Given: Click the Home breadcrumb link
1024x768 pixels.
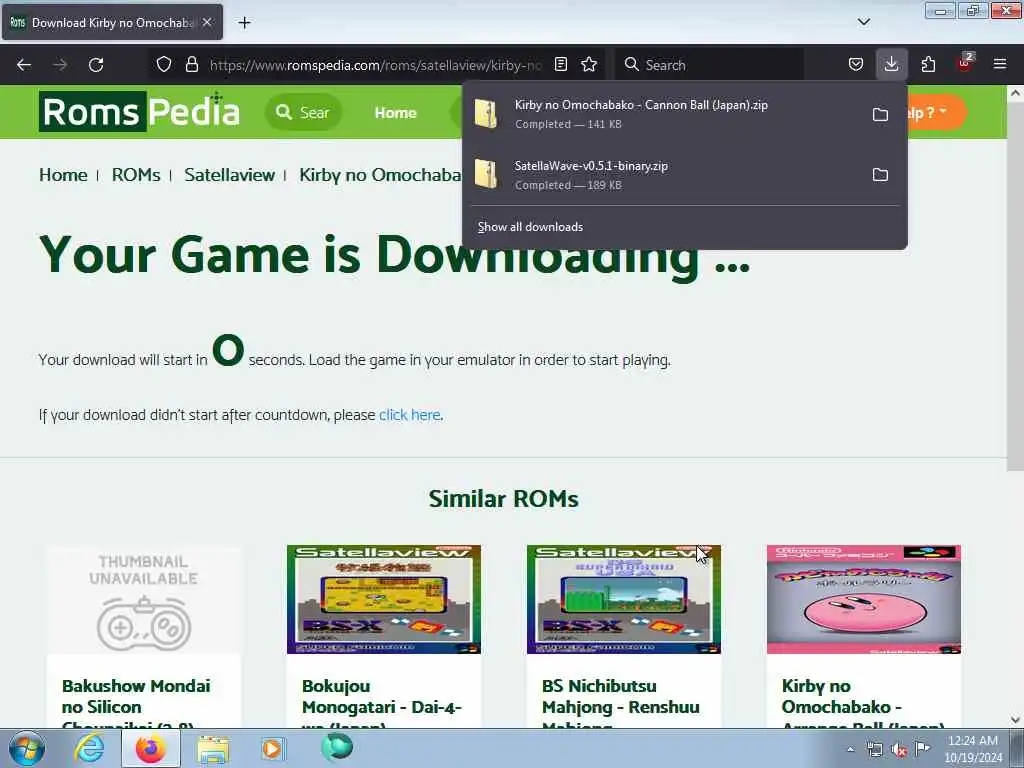Looking at the screenshot, I should click(x=63, y=175).
